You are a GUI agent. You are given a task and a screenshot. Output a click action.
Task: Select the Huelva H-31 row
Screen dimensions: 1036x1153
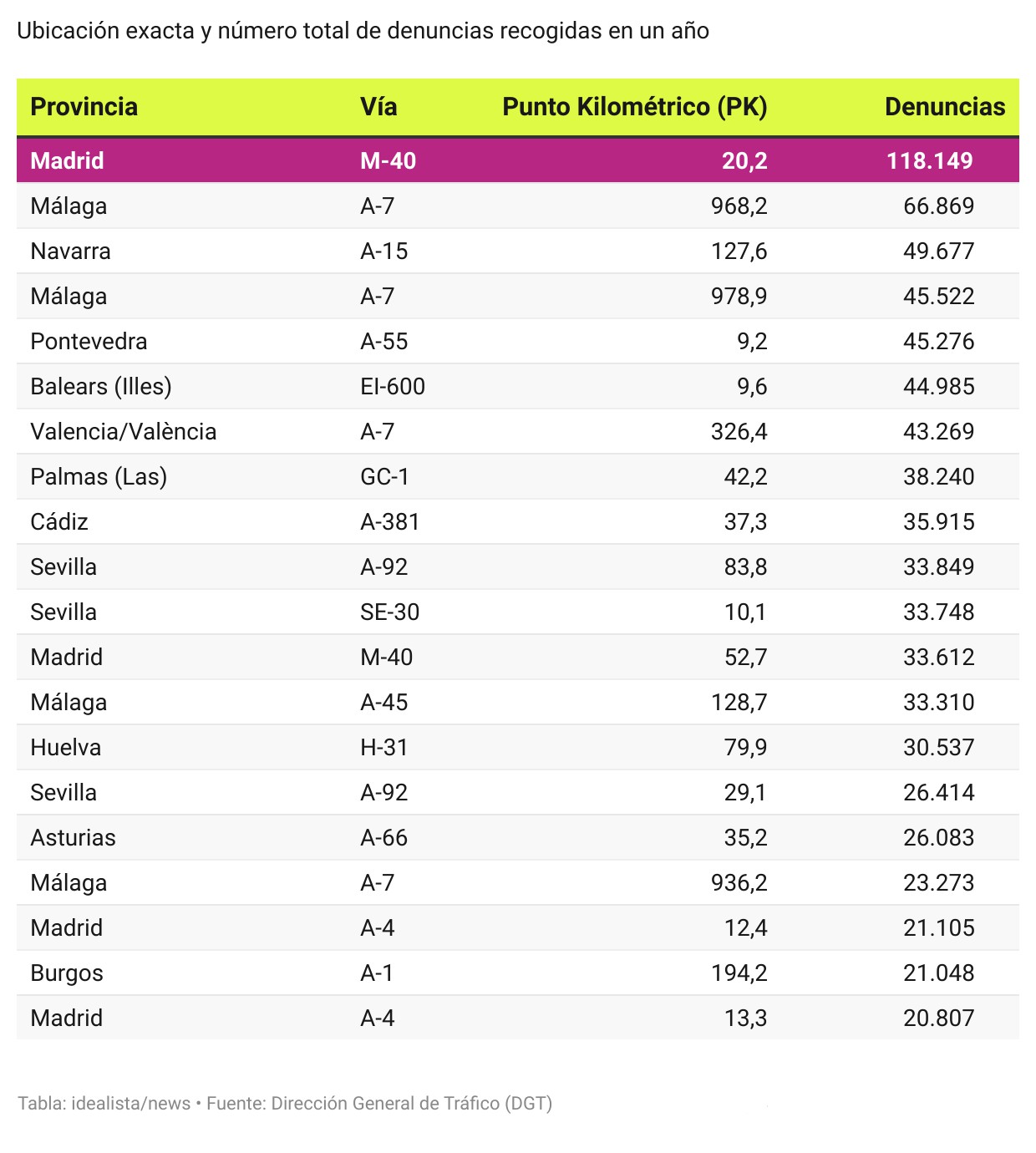(518, 747)
